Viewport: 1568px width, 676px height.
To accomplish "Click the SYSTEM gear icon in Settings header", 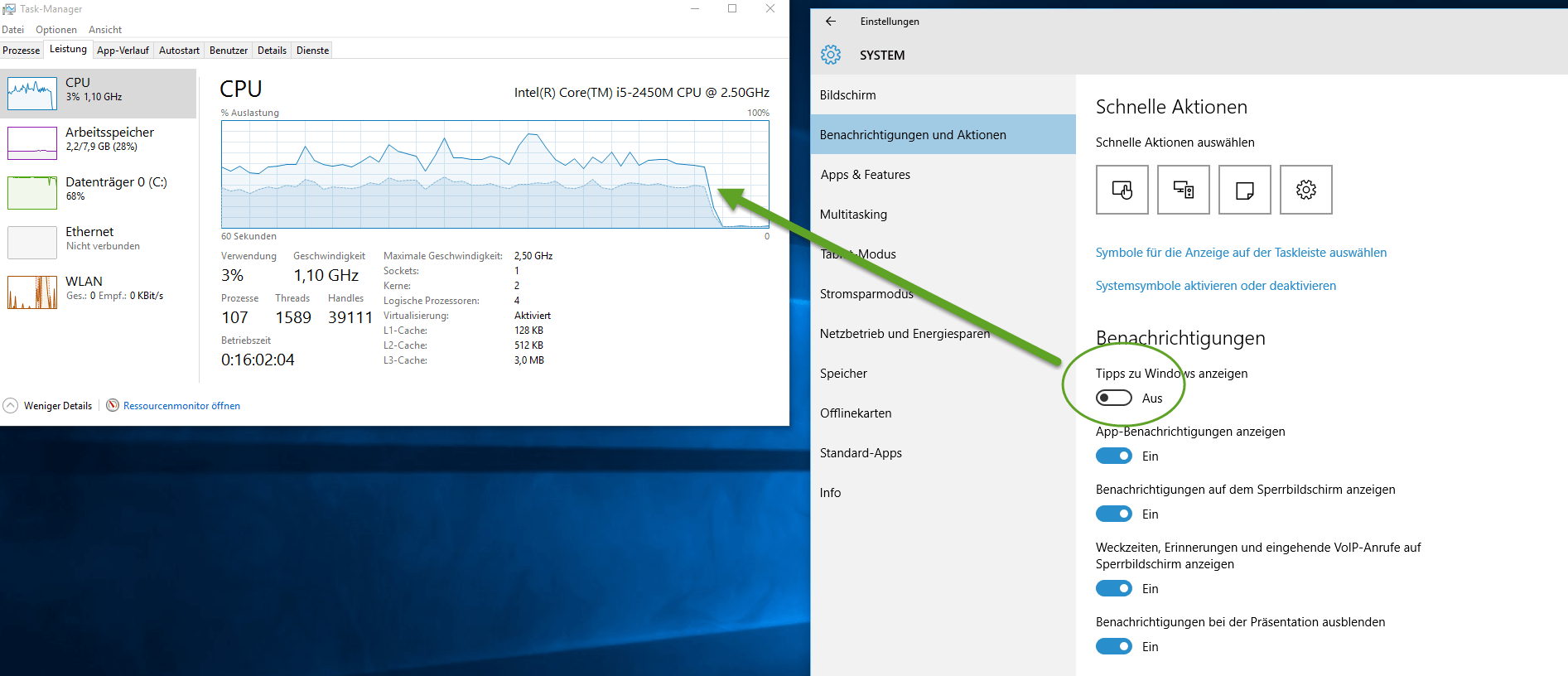I will tap(831, 55).
